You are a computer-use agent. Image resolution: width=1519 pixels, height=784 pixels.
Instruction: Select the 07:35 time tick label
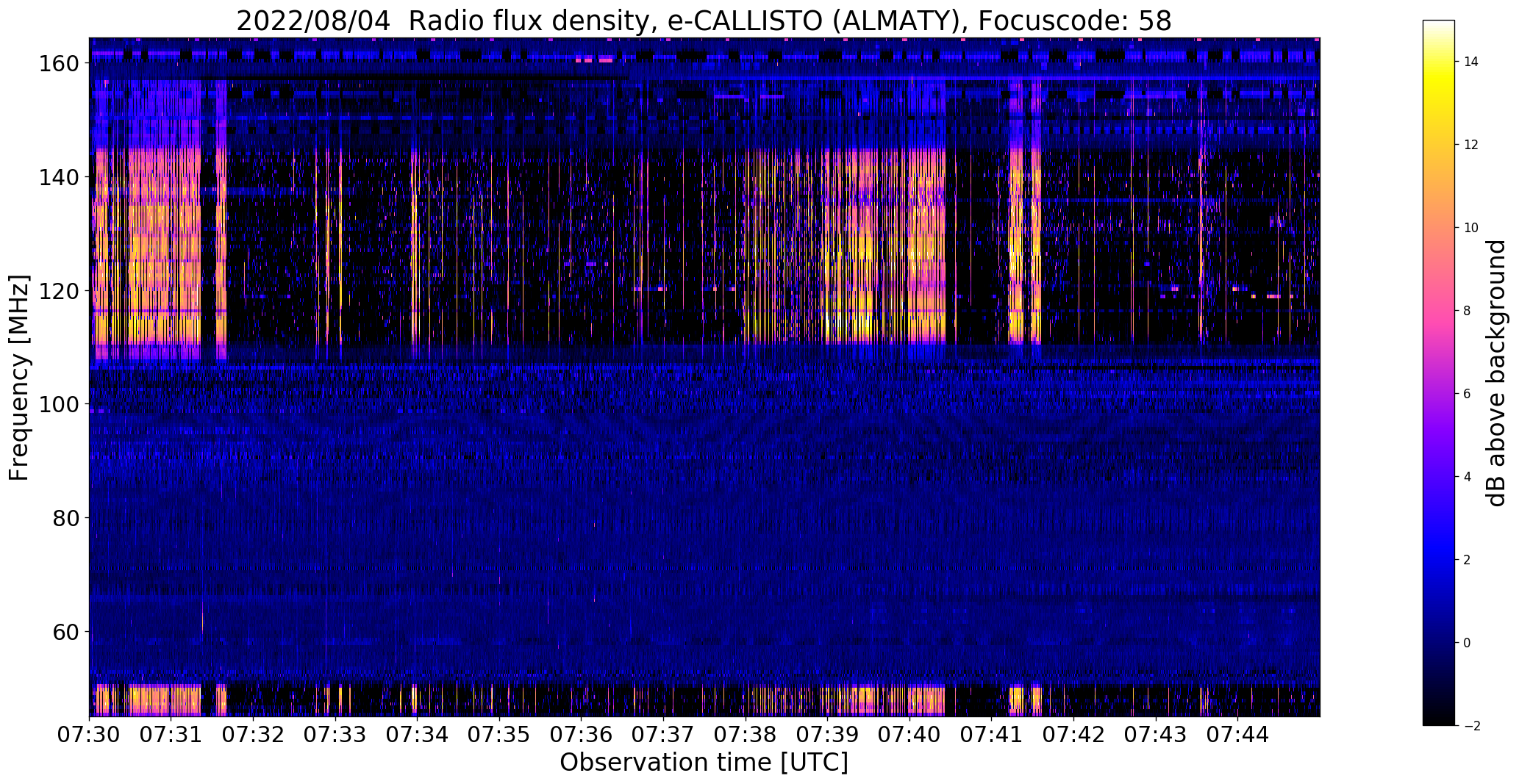pyautogui.click(x=499, y=735)
